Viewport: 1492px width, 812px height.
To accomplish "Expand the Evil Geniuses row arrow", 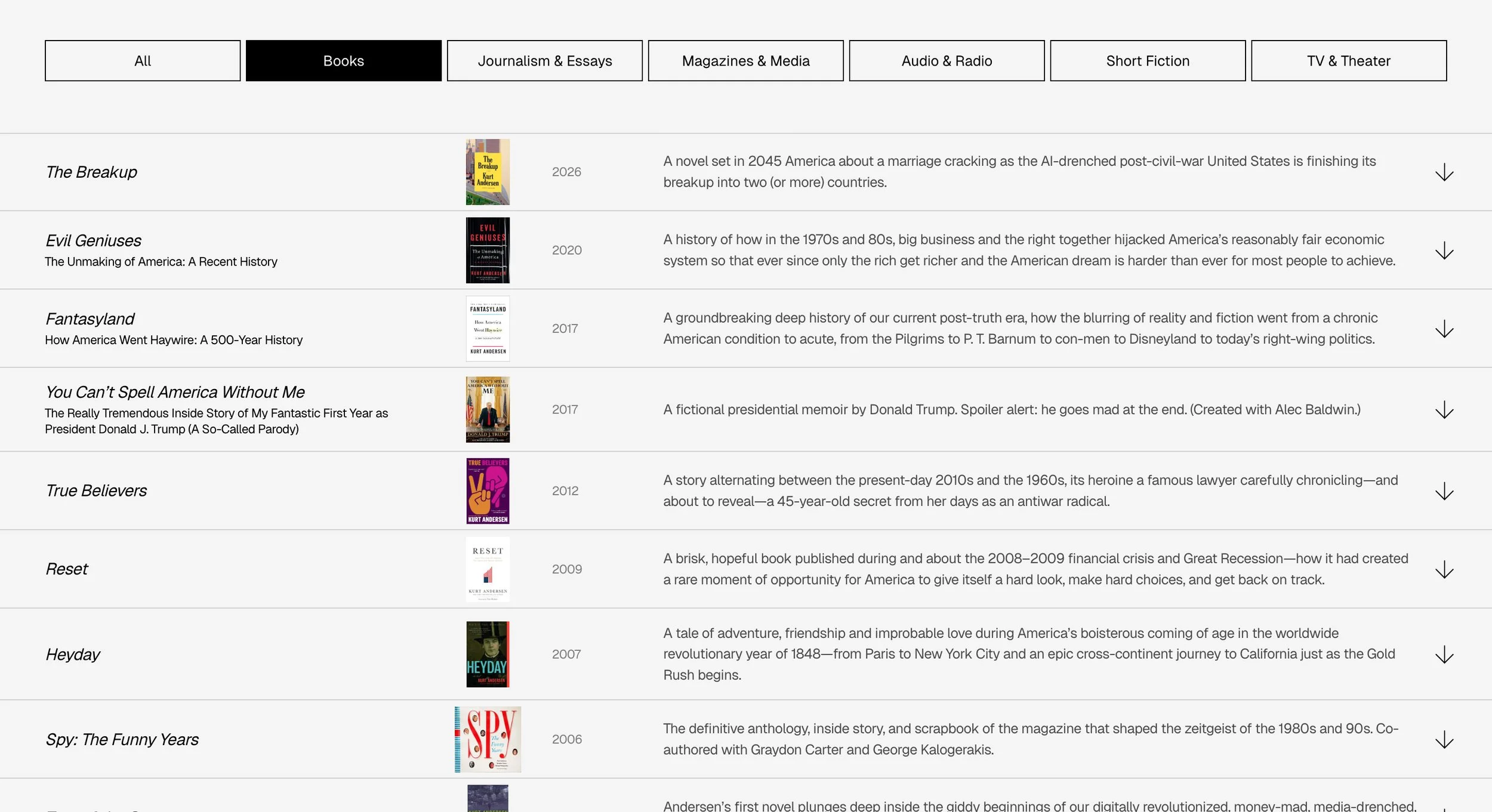I will tap(1444, 251).
